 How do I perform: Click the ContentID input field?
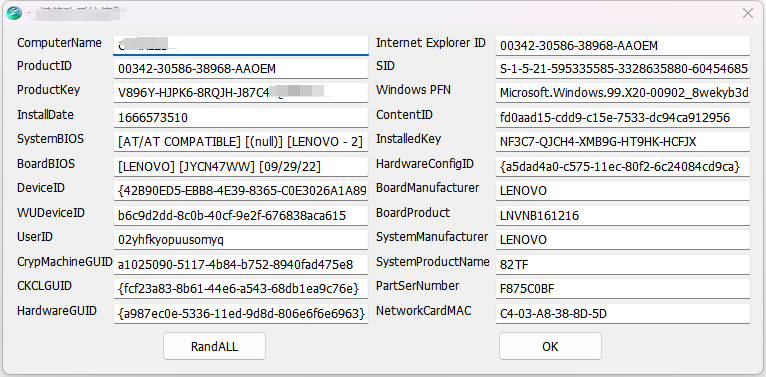tap(622, 118)
